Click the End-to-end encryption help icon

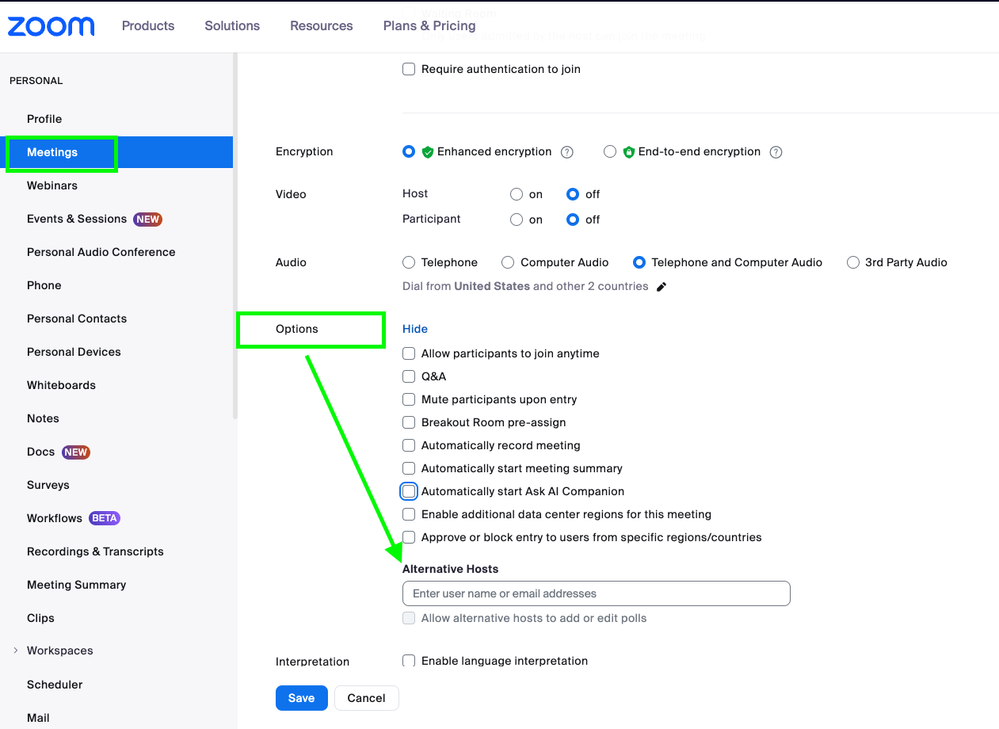pyautogui.click(x=776, y=152)
